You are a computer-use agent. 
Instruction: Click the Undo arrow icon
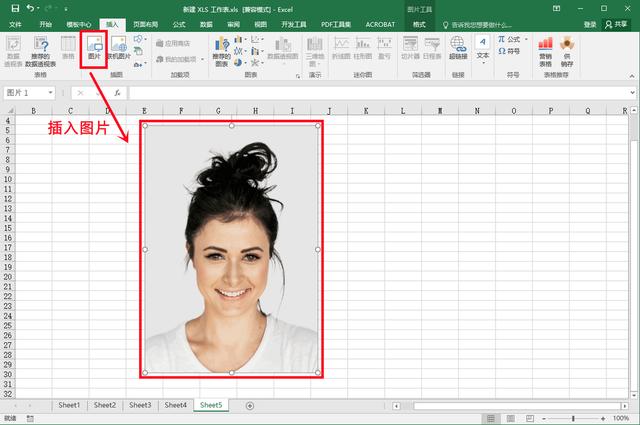point(32,8)
